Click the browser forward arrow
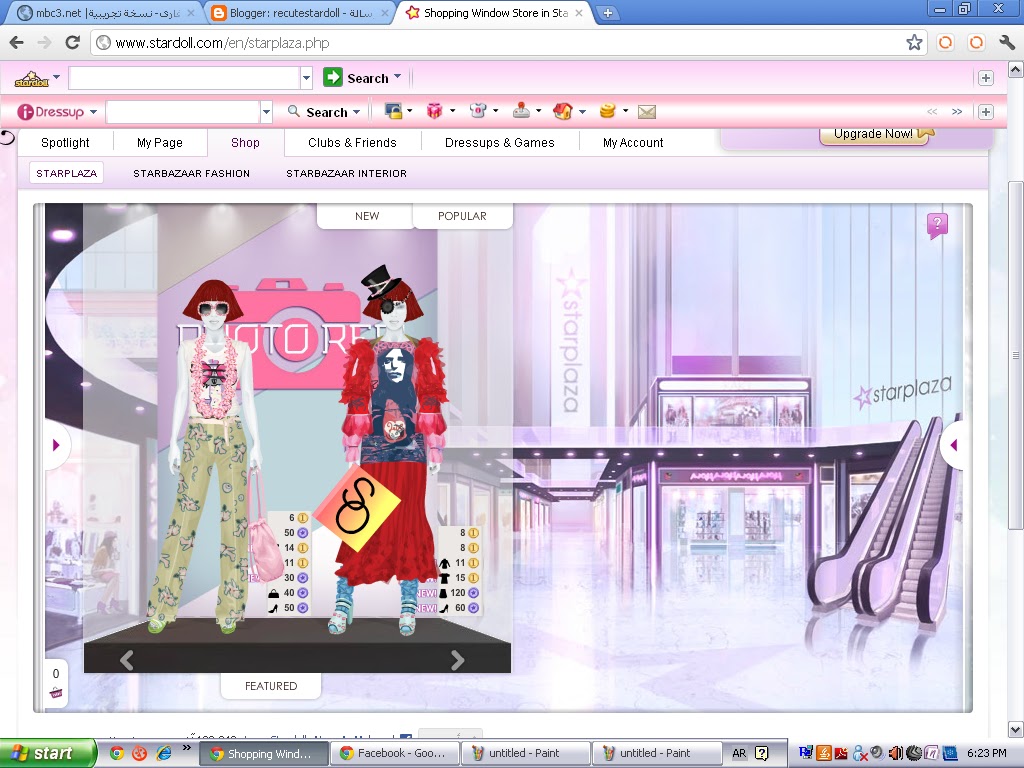The width and height of the screenshot is (1024, 768). point(44,42)
